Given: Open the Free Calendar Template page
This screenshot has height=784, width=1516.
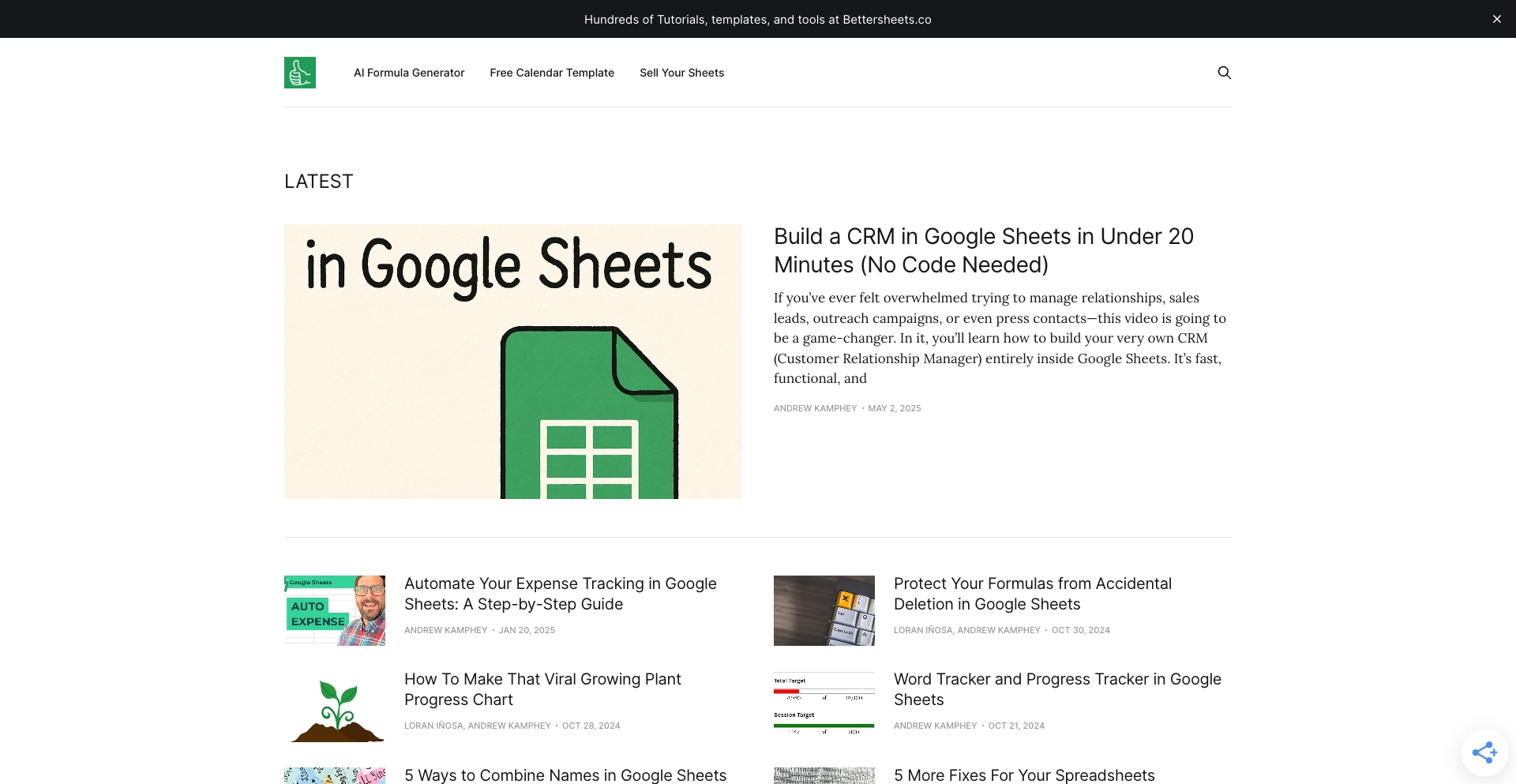Looking at the screenshot, I should pos(551,72).
